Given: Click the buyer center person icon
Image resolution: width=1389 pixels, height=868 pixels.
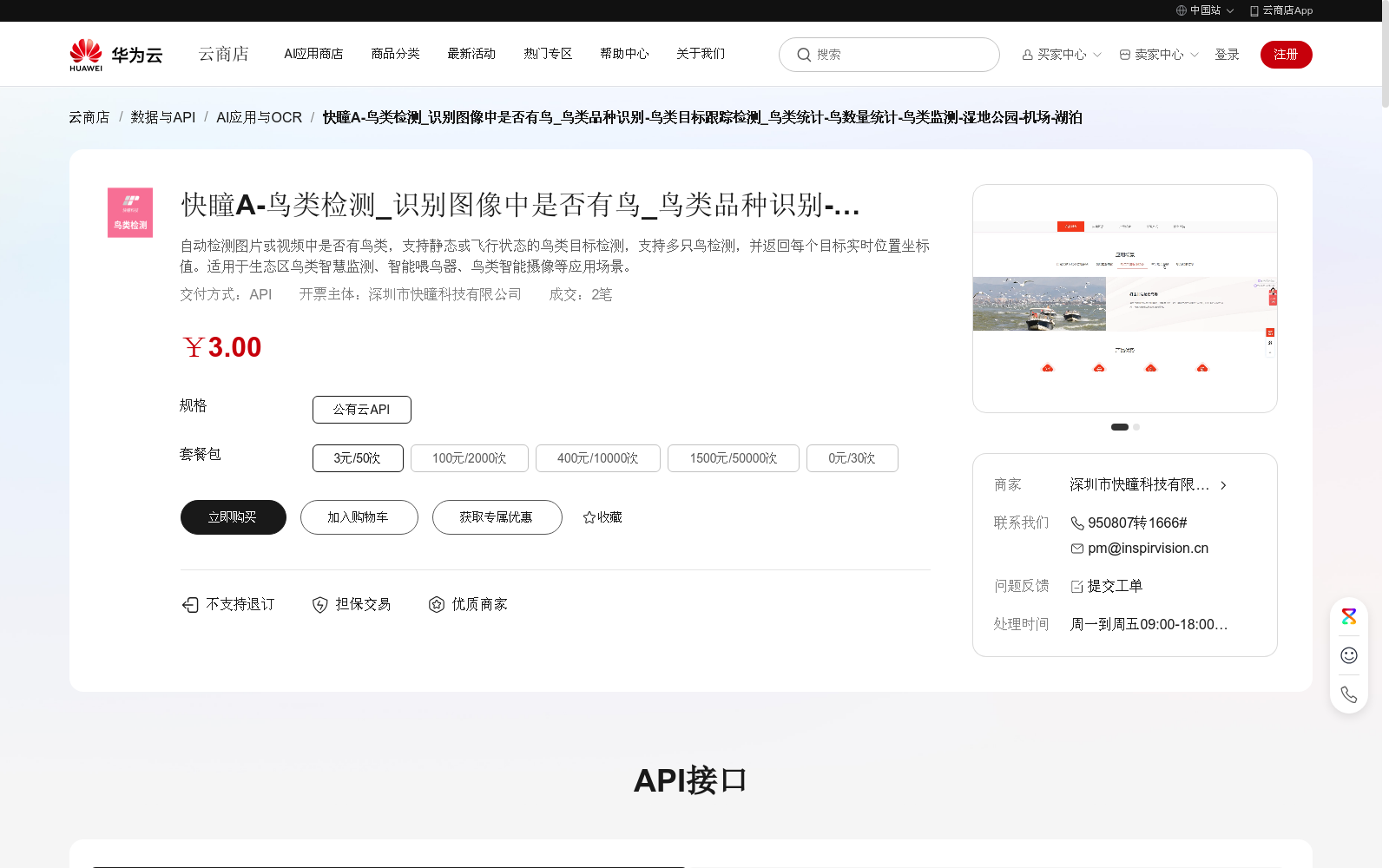Looking at the screenshot, I should tap(1028, 55).
